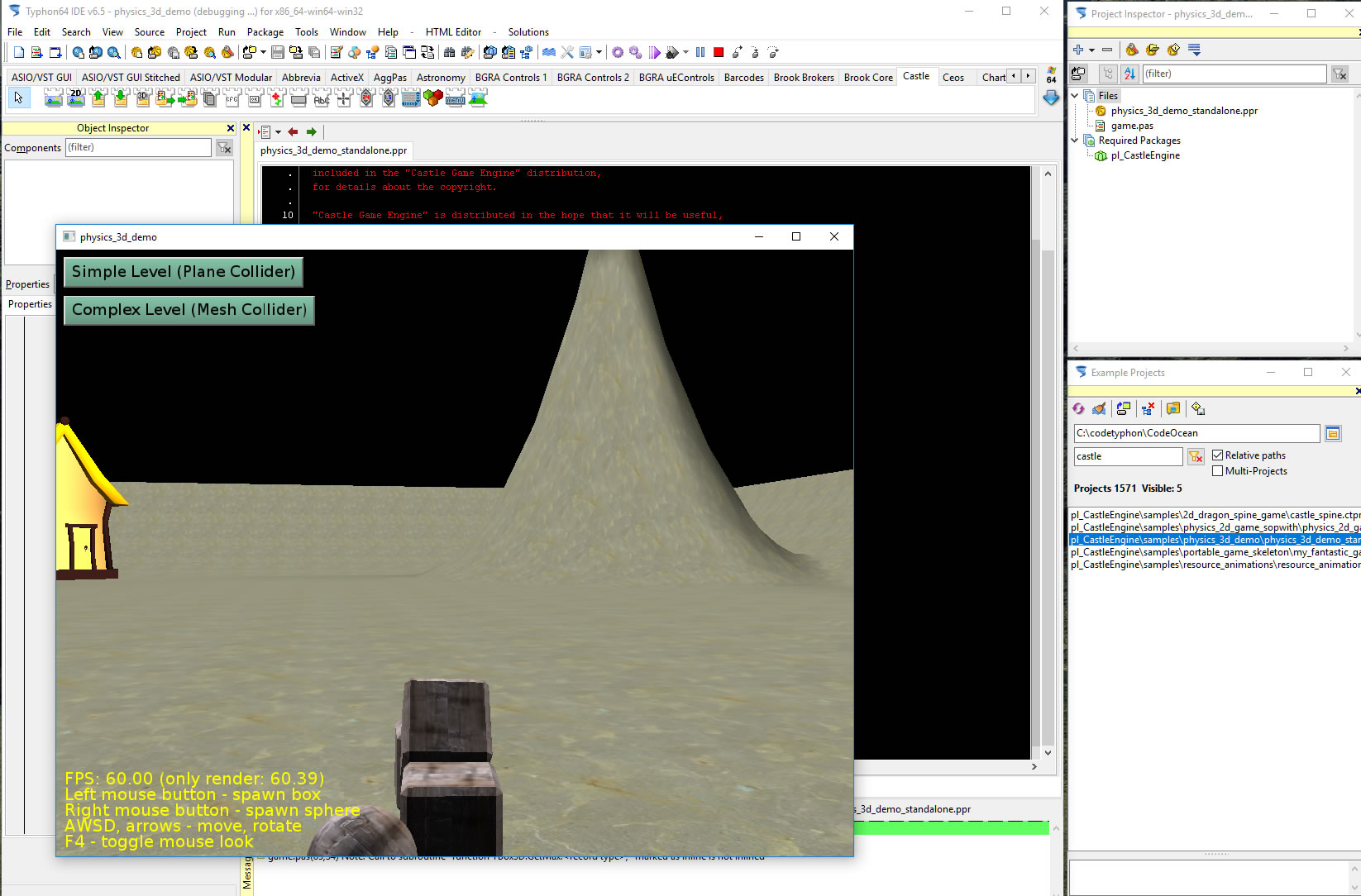Click the folder-with-globe icon in Example Projects
The height and width of the screenshot is (896, 1361).
pos(1173,408)
